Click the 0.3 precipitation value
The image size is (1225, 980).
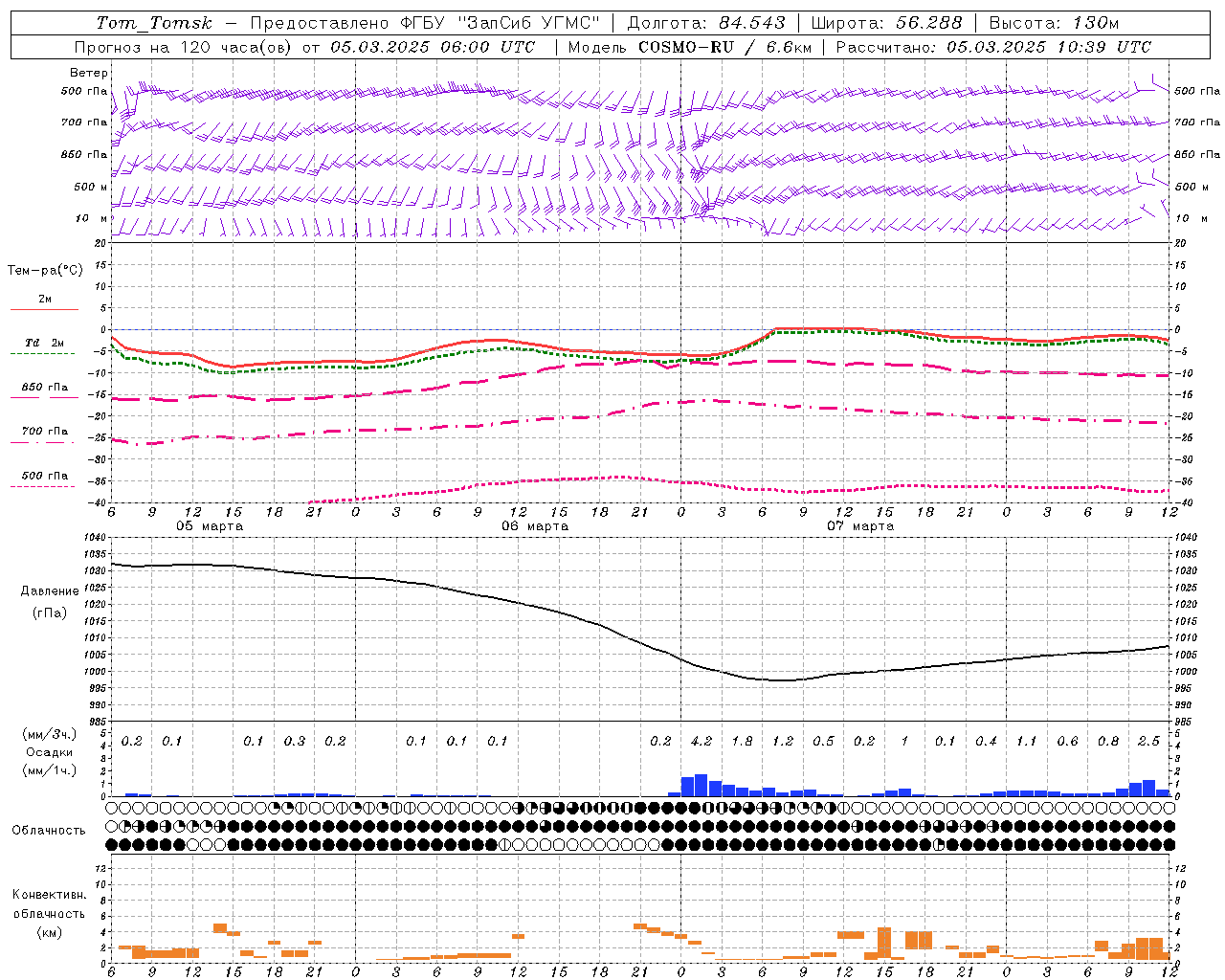294,742
